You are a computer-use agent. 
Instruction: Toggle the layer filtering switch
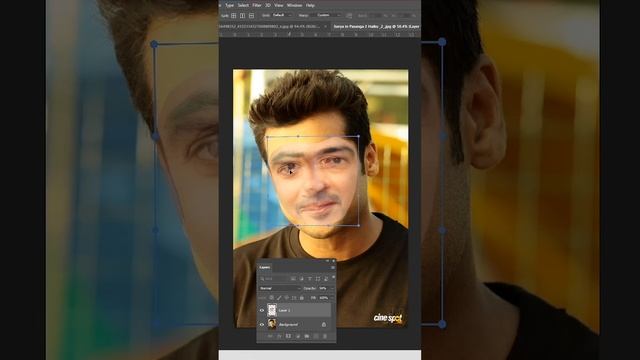point(333,277)
